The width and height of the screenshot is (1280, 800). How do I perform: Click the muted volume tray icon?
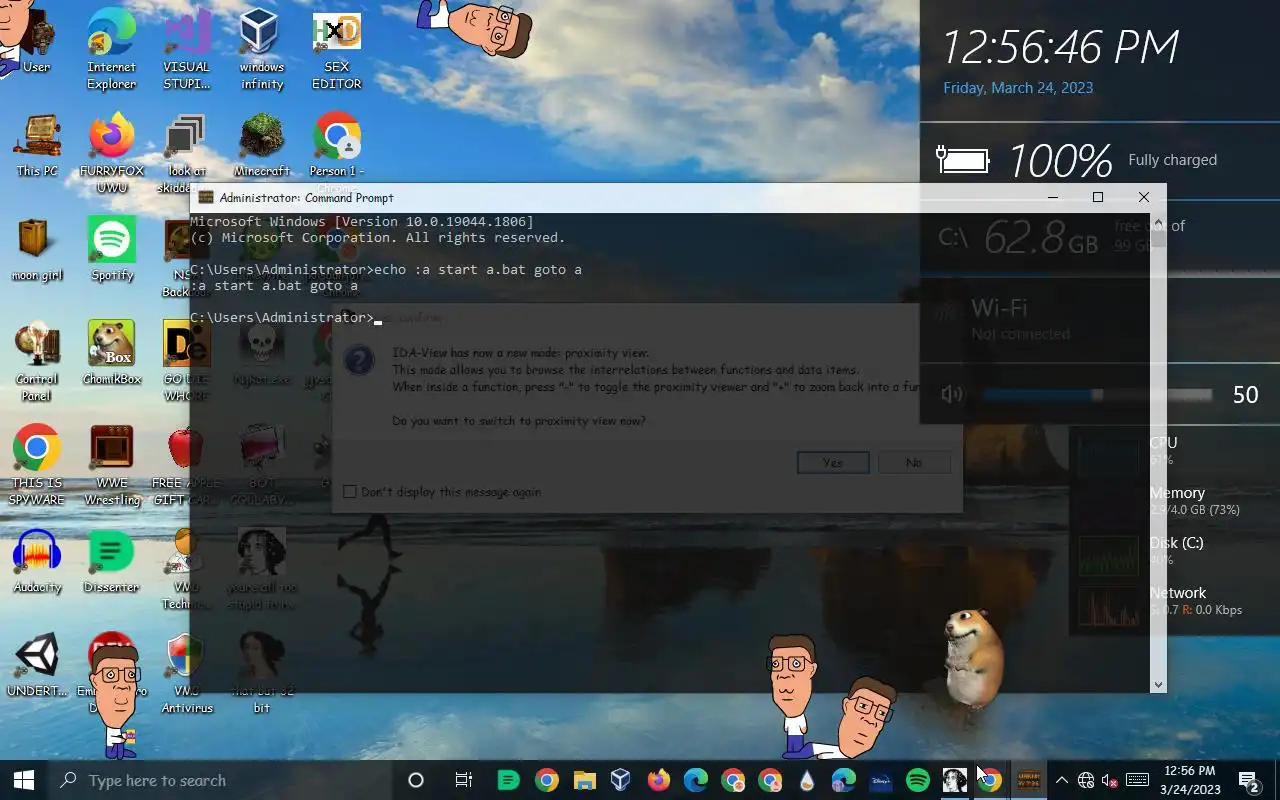(x=1109, y=780)
